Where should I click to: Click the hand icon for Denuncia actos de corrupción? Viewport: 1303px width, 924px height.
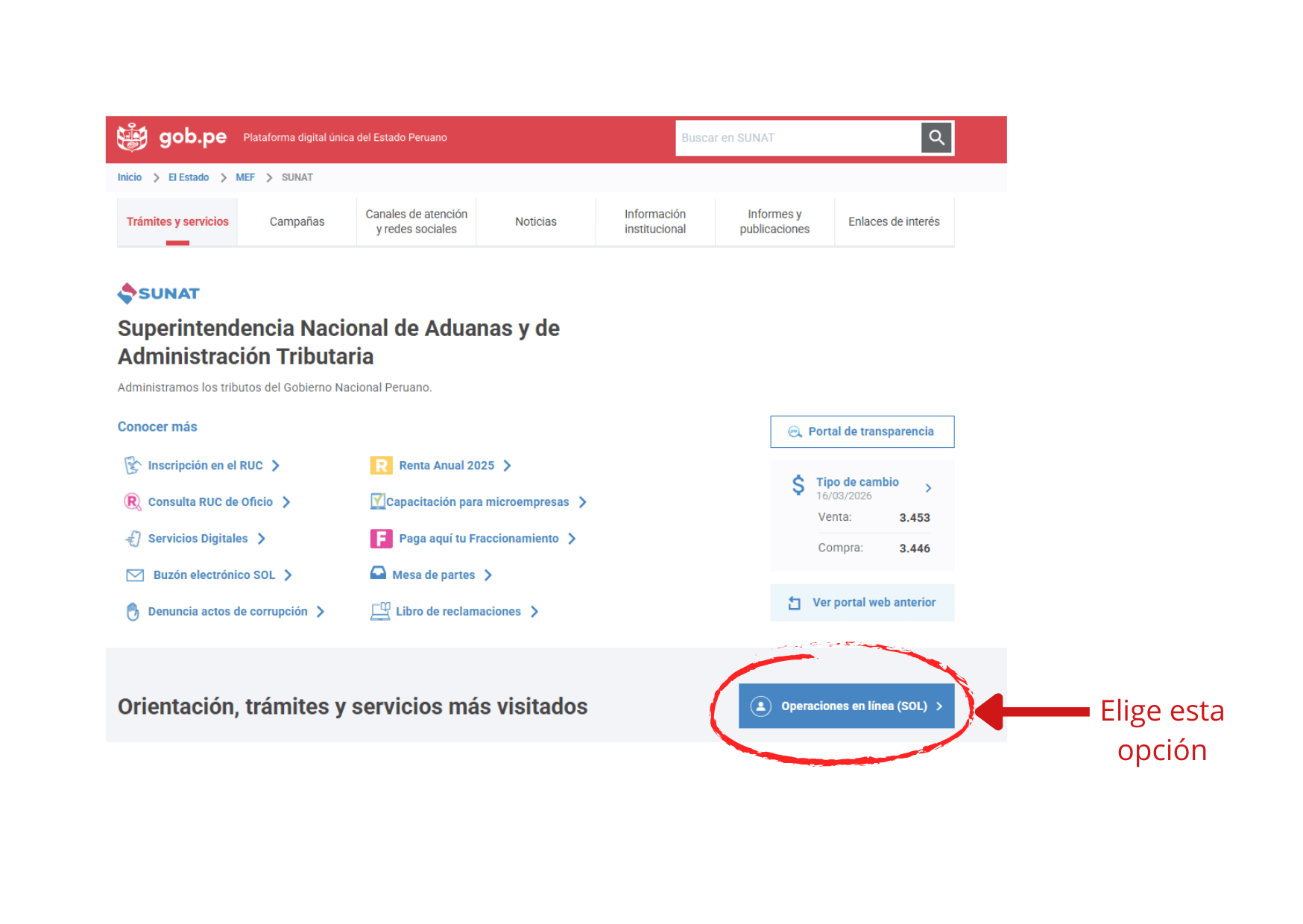(x=133, y=612)
